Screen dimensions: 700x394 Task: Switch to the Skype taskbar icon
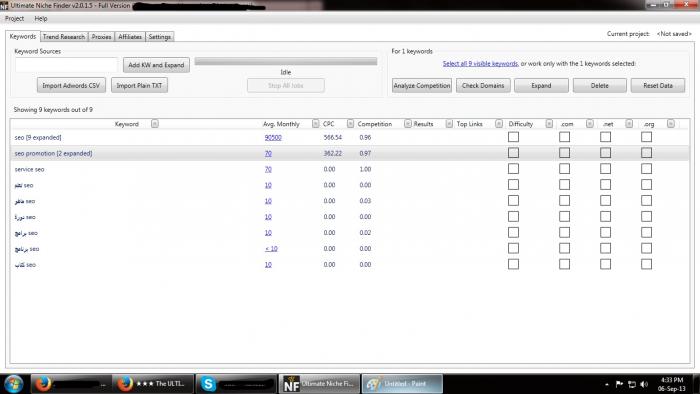[x=208, y=384]
